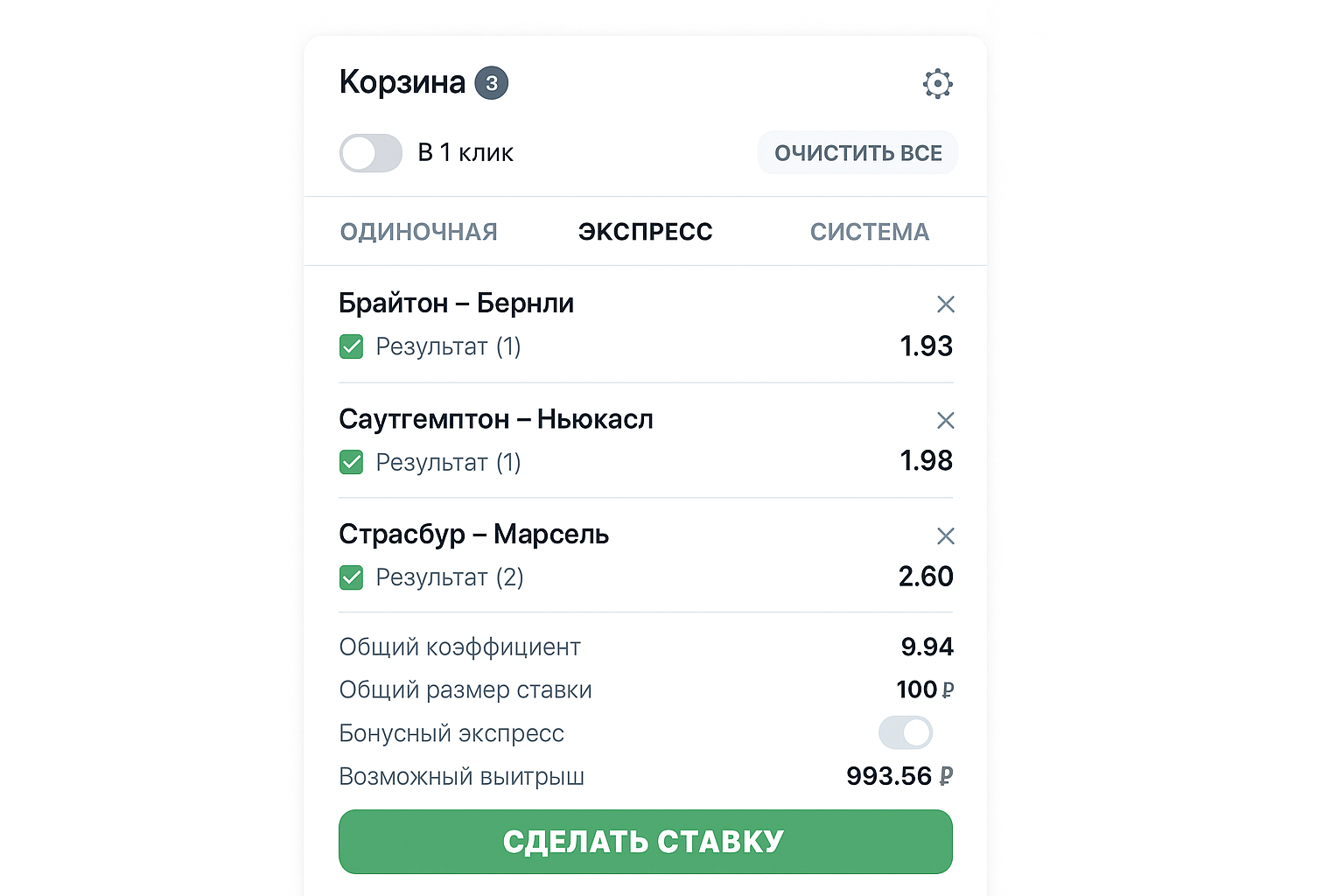Click the 2.60 odds for Страсбур – Марсель

pyautogui.click(x=926, y=576)
